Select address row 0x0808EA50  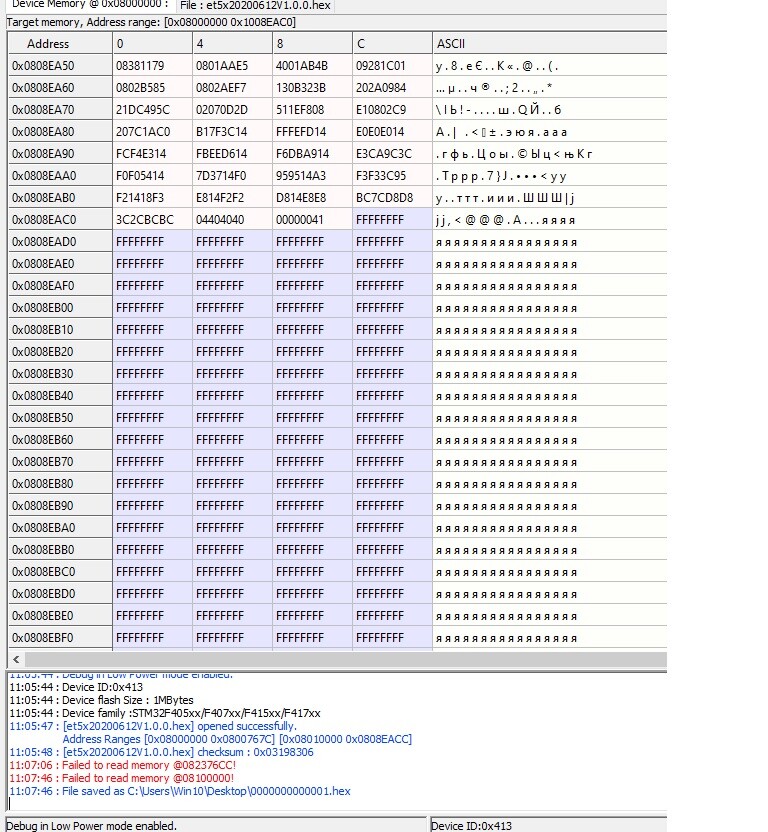(60, 66)
